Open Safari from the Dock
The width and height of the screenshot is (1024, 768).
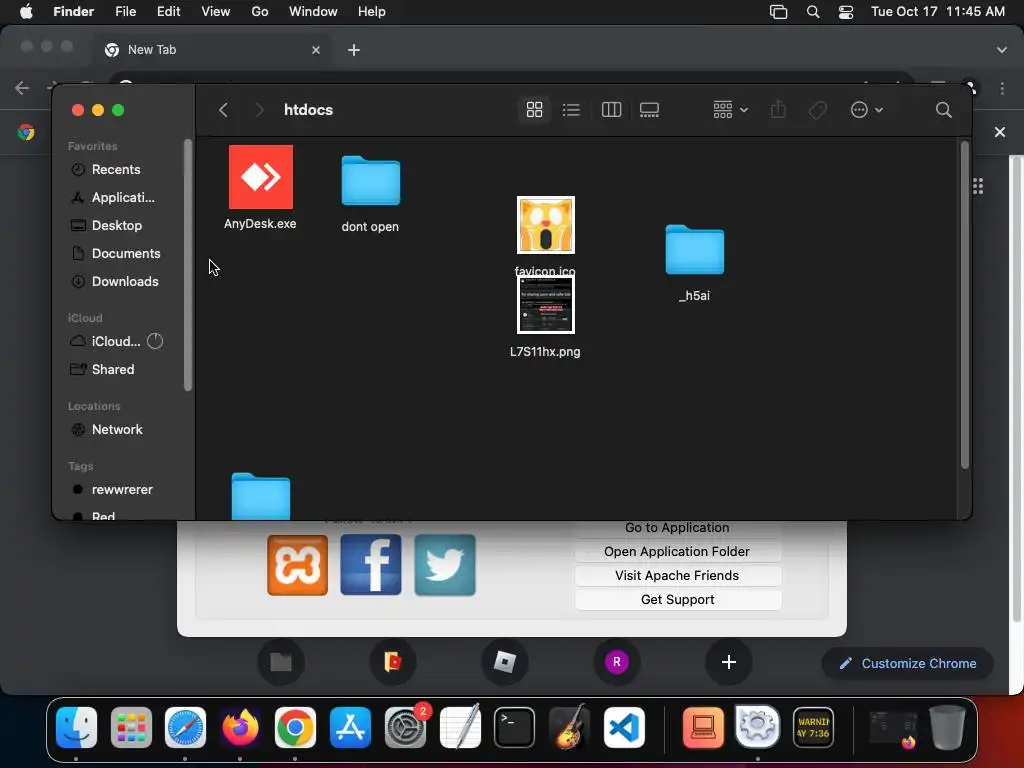tap(185, 727)
